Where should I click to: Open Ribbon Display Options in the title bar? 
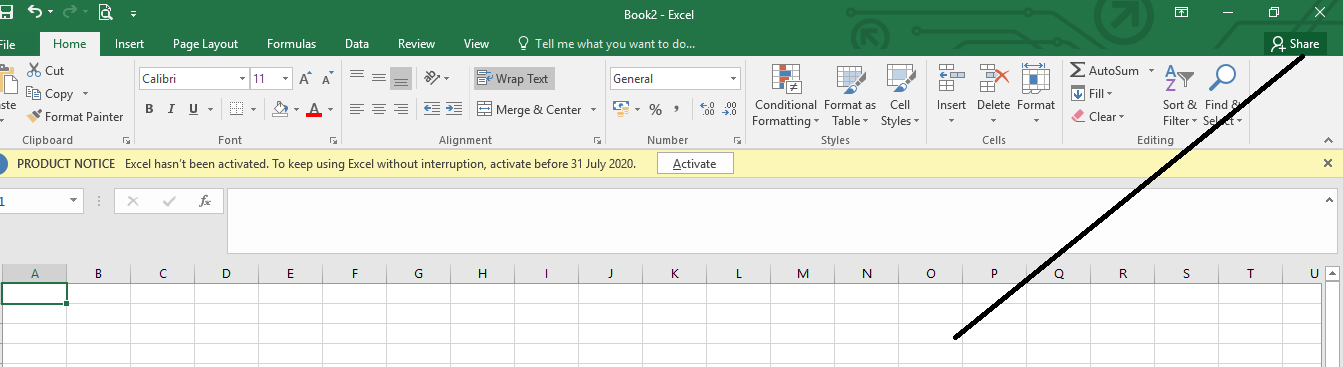[1181, 13]
